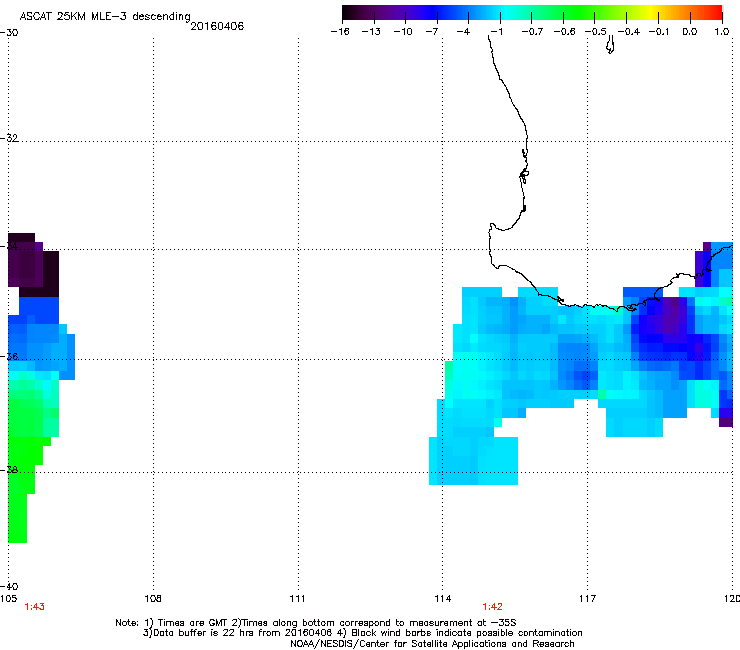
Task: Click the NOAA/NESDIS credit line
Action: click(x=432, y=644)
